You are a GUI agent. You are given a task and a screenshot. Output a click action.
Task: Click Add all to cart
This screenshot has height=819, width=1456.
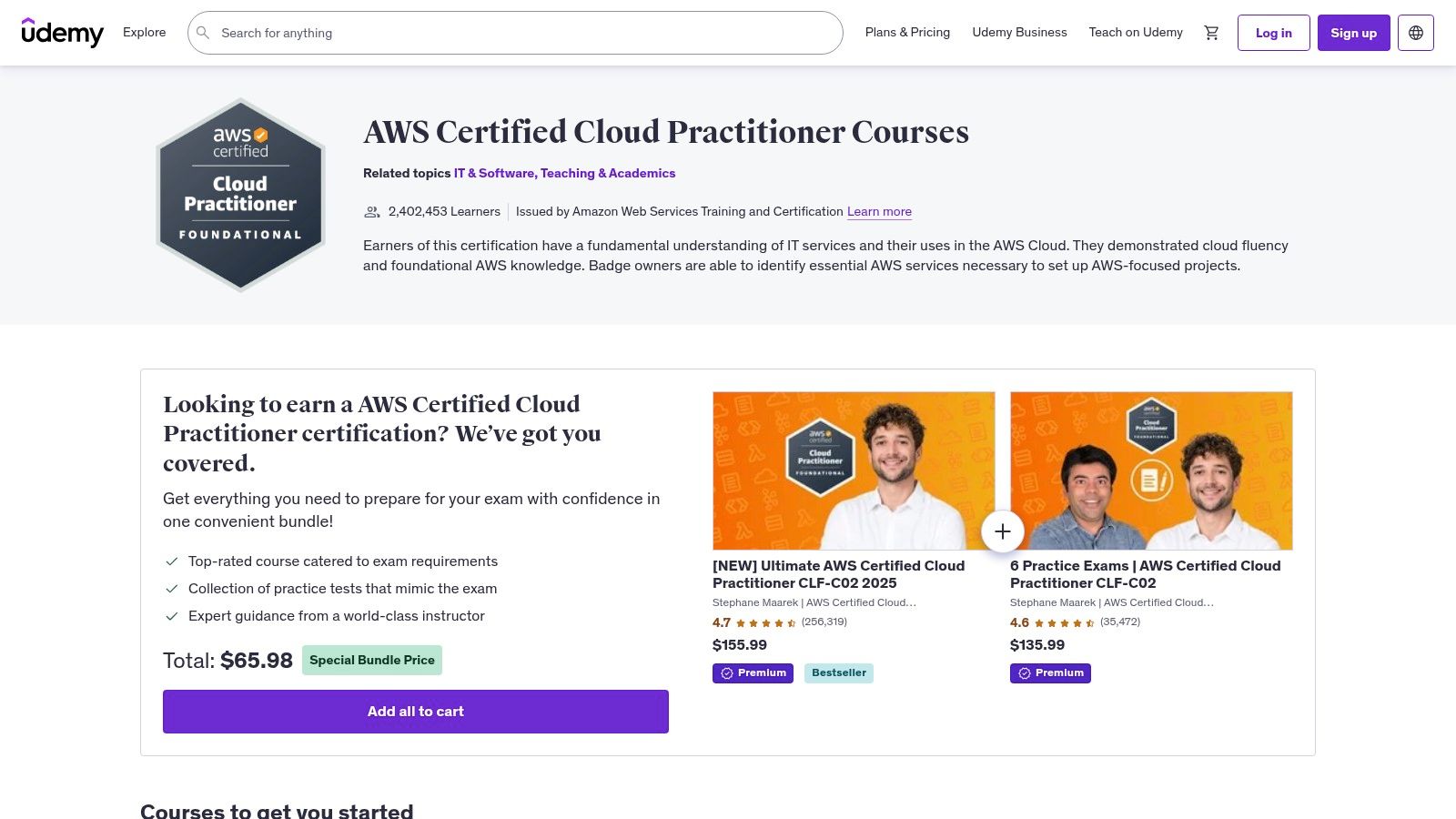(415, 711)
